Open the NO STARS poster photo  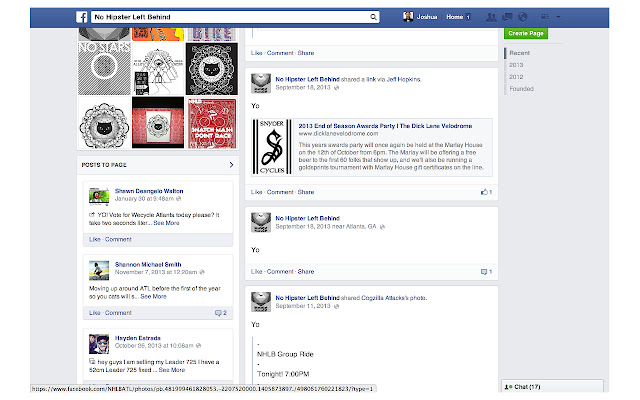[104, 69]
